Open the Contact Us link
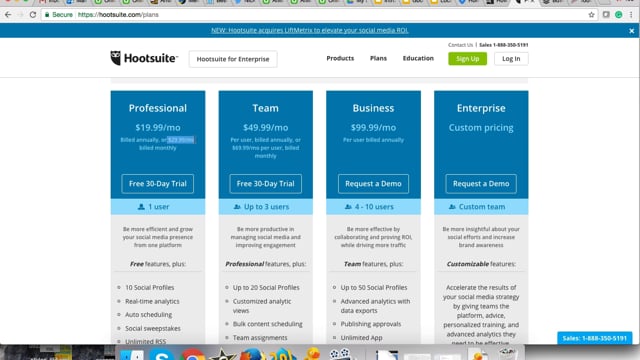Image resolution: width=640 pixels, height=360 pixels. (460, 45)
